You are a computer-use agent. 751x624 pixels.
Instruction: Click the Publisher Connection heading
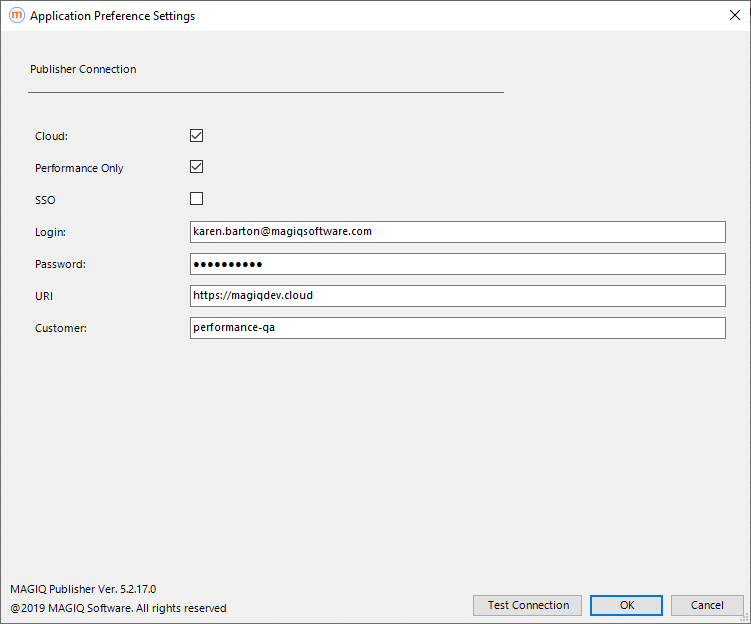[x=83, y=69]
